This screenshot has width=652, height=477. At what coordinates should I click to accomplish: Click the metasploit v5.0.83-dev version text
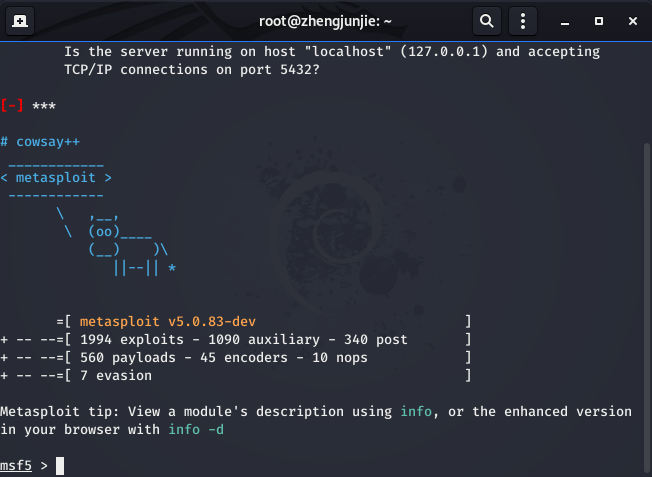pos(168,321)
